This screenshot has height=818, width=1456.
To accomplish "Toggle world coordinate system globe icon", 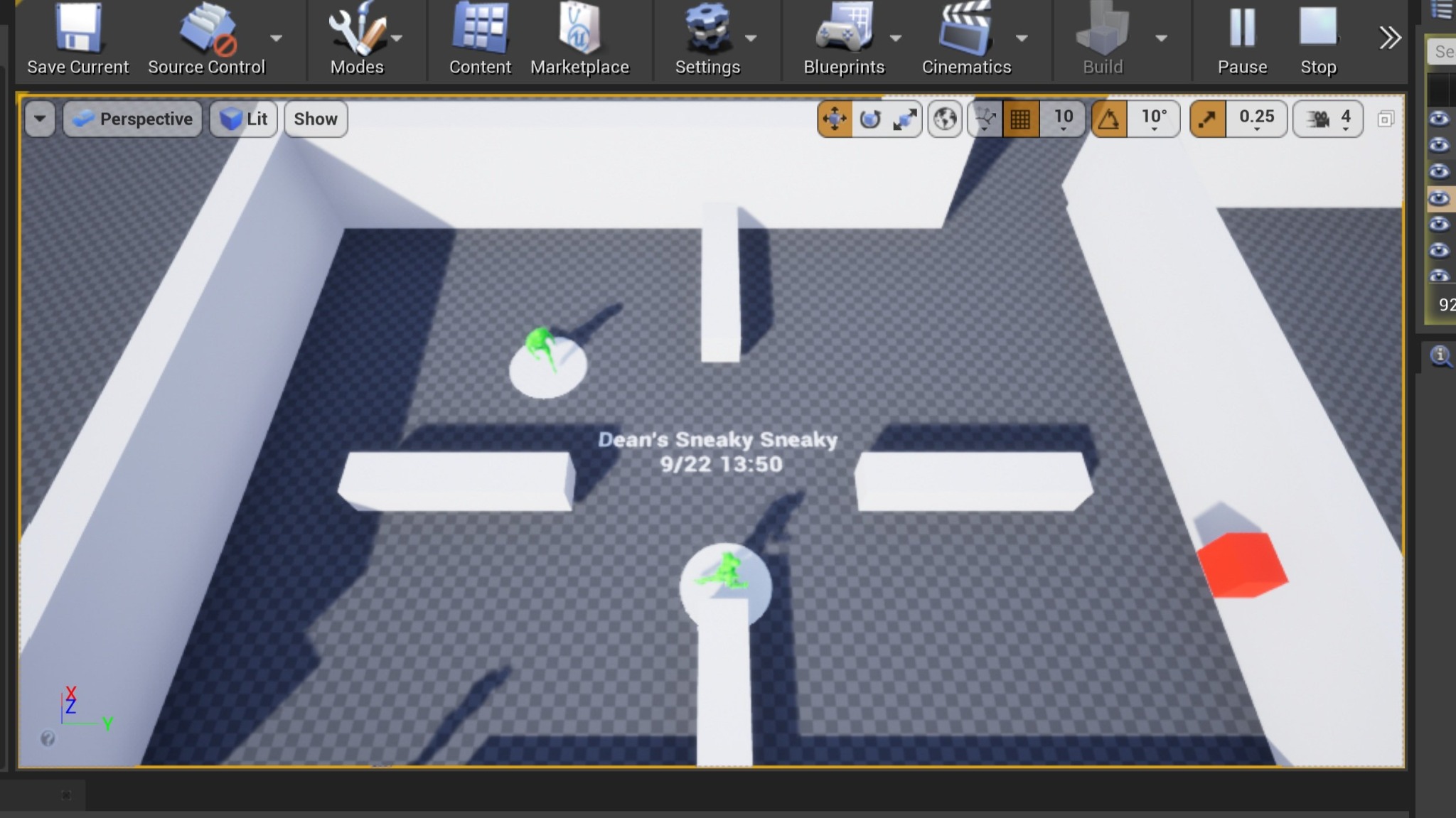I will (x=945, y=119).
